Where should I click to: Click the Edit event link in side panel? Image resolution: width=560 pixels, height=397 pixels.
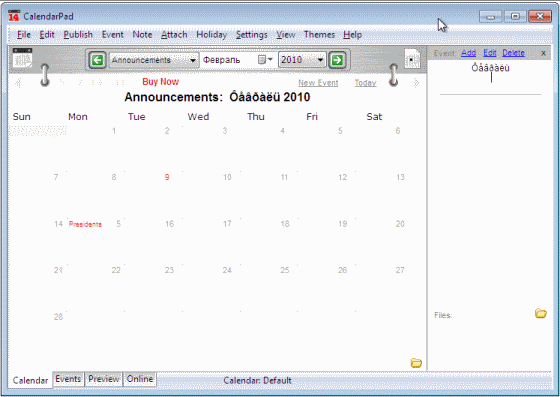pos(490,53)
